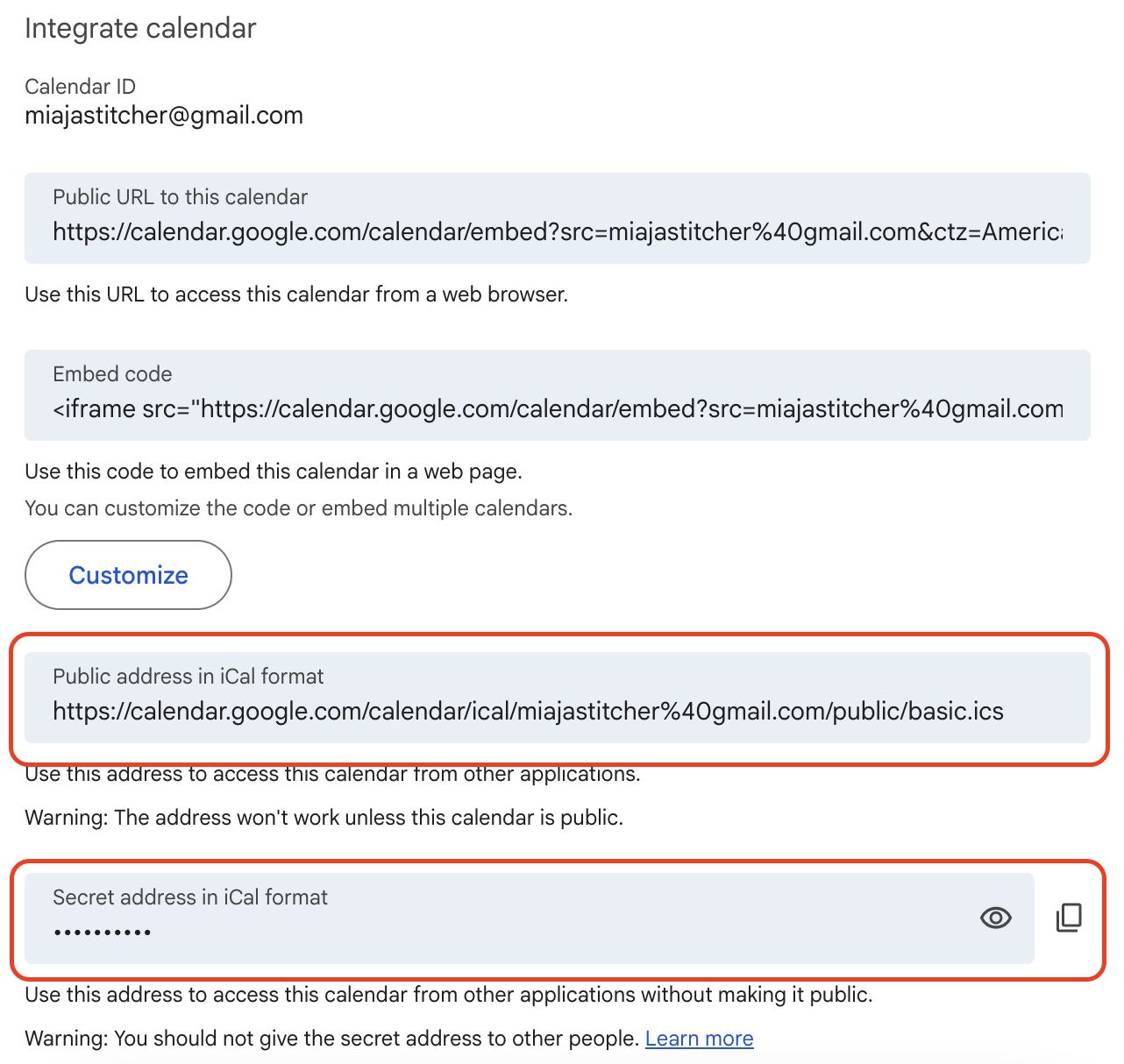
Task: Click the without making it public hint
Action: (x=449, y=995)
